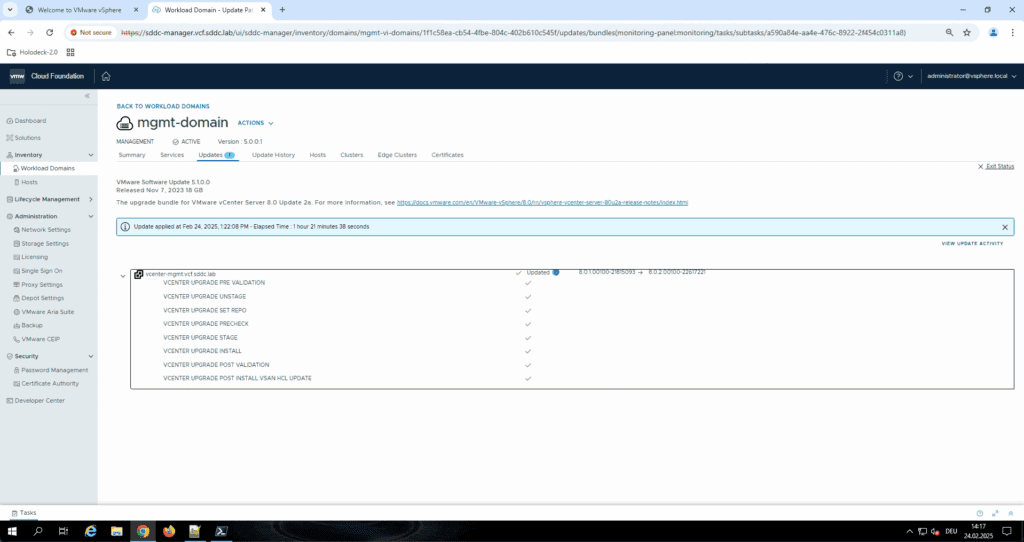Open Firefox from the taskbar
The image size is (1024, 542).
point(169,532)
